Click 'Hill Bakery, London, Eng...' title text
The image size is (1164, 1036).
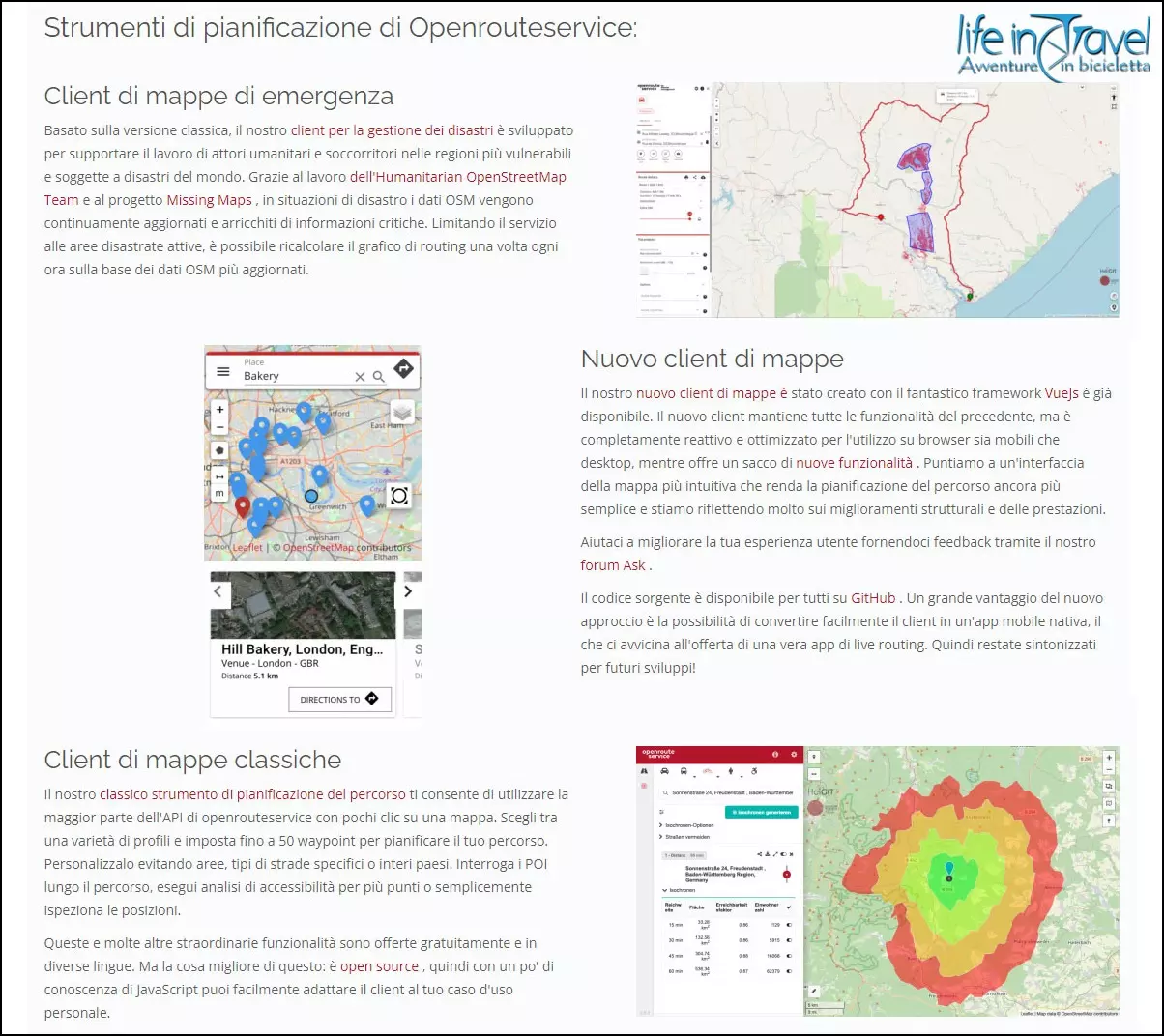[302, 649]
